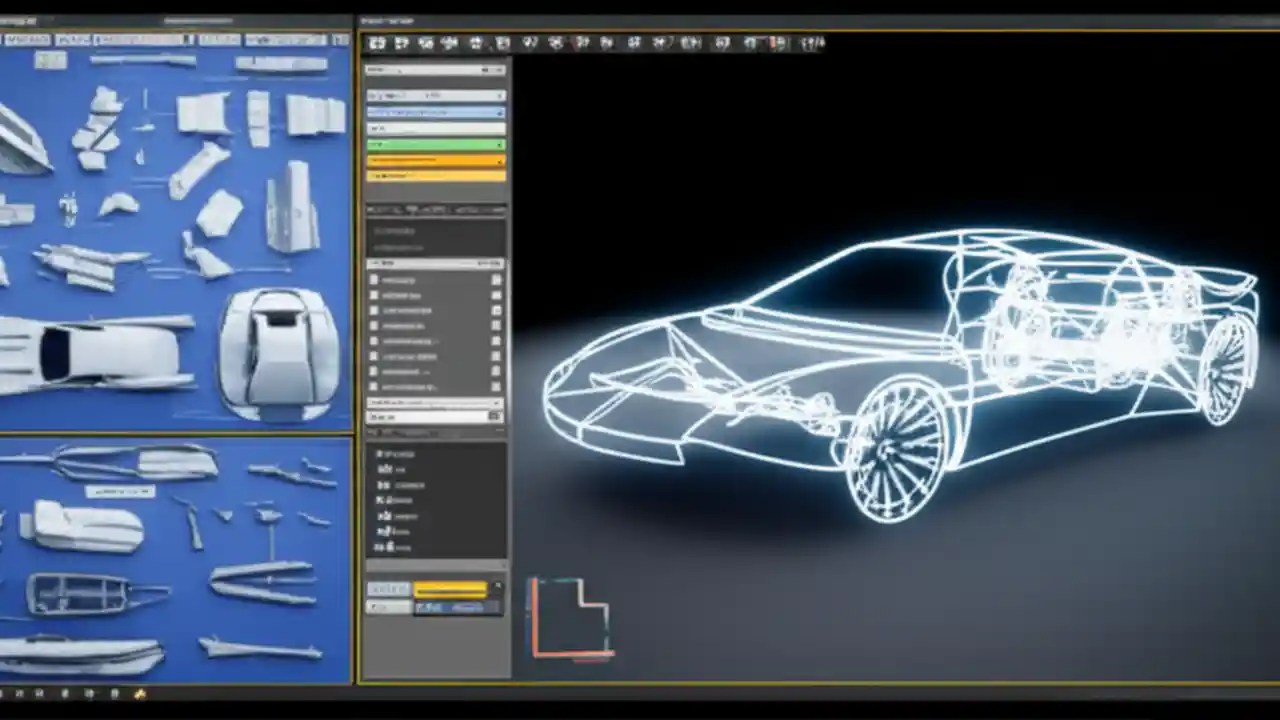The height and width of the screenshot is (720, 1280).
Task: Click the search field button in the panel header
Action: click(x=488, y=69)
